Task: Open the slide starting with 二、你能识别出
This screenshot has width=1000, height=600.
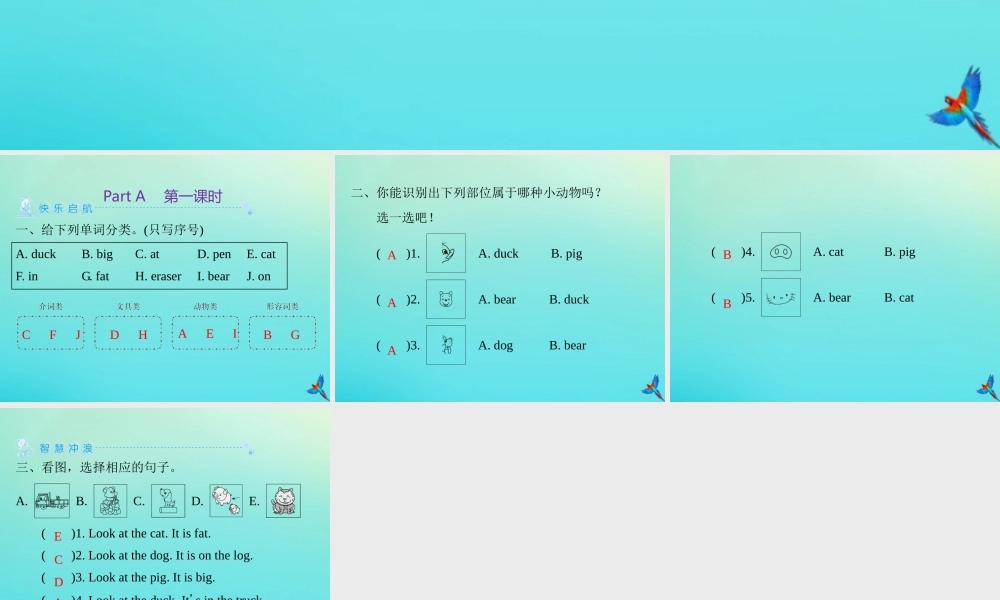Action: 500,279
